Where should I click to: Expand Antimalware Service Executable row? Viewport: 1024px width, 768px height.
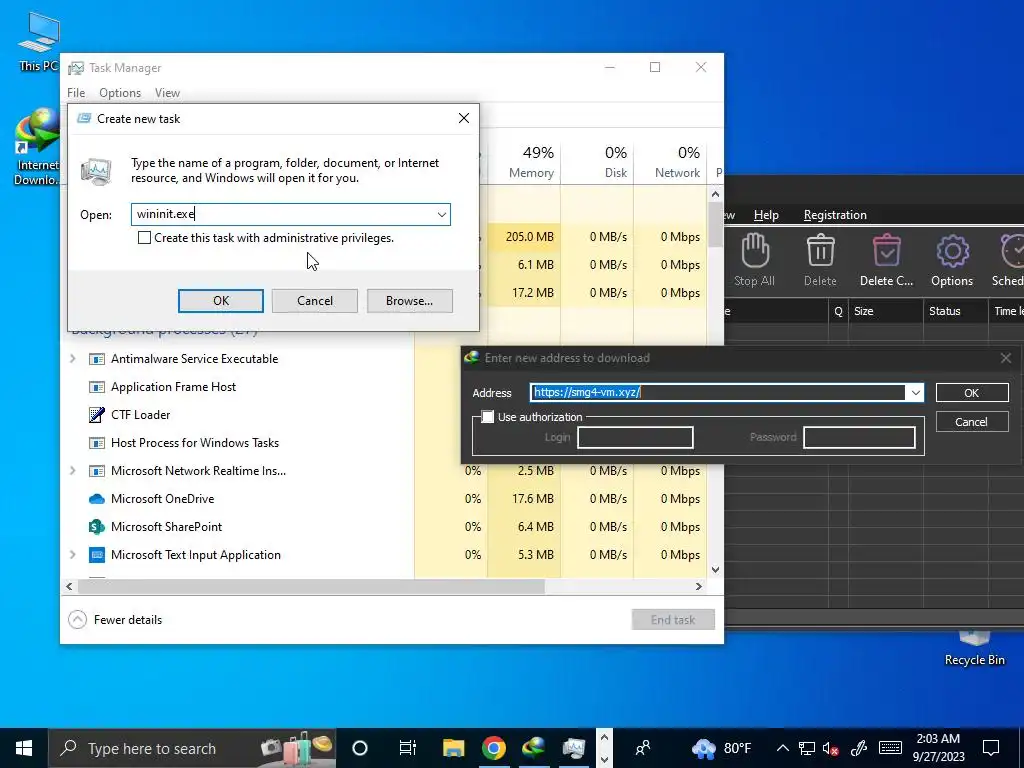[x=72, y=359]
